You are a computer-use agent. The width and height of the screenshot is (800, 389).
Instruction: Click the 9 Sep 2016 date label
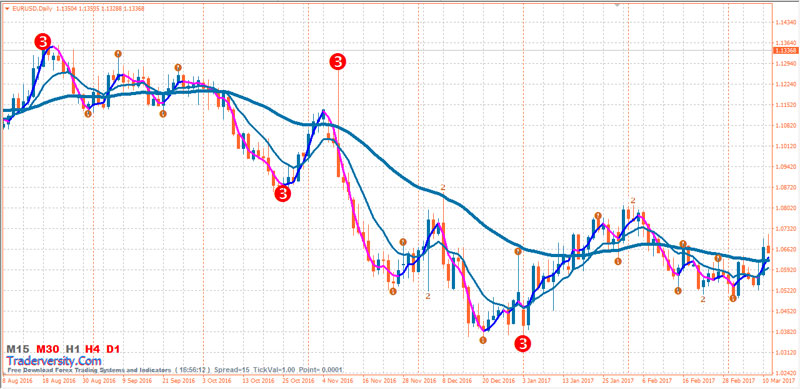[x=138, y=380]
